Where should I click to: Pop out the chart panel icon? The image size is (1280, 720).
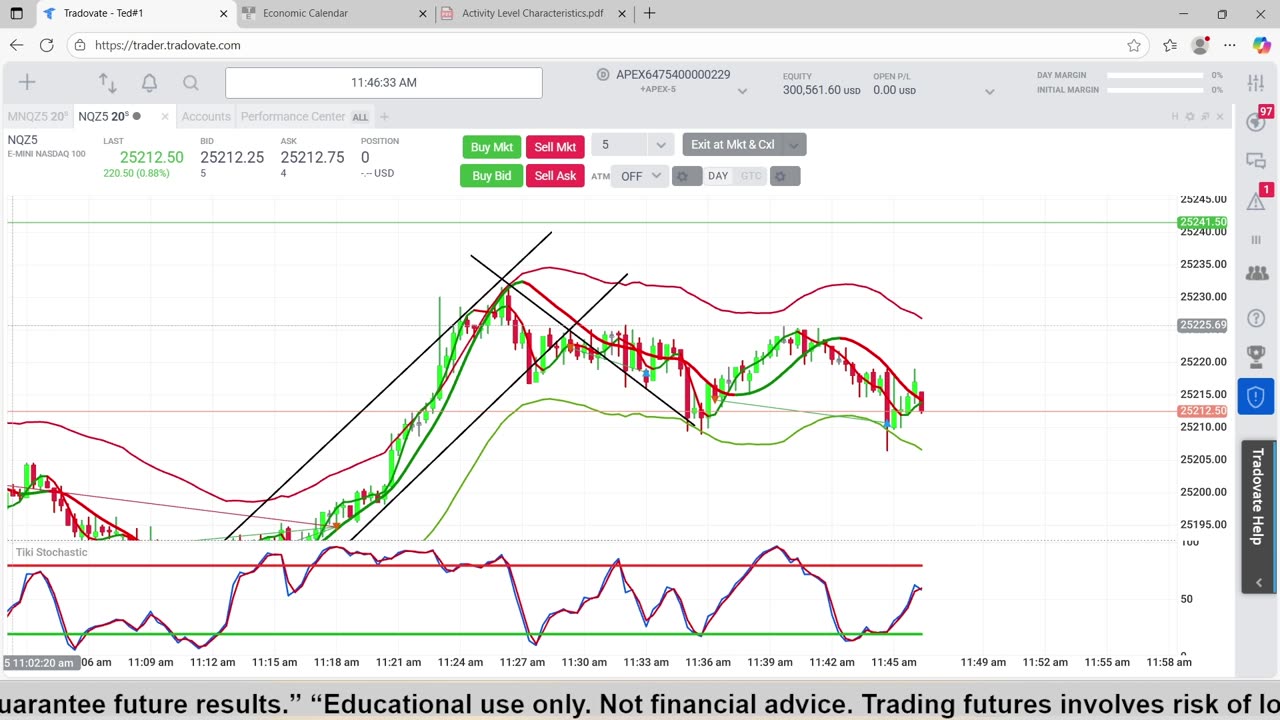tap(1205, 117)
